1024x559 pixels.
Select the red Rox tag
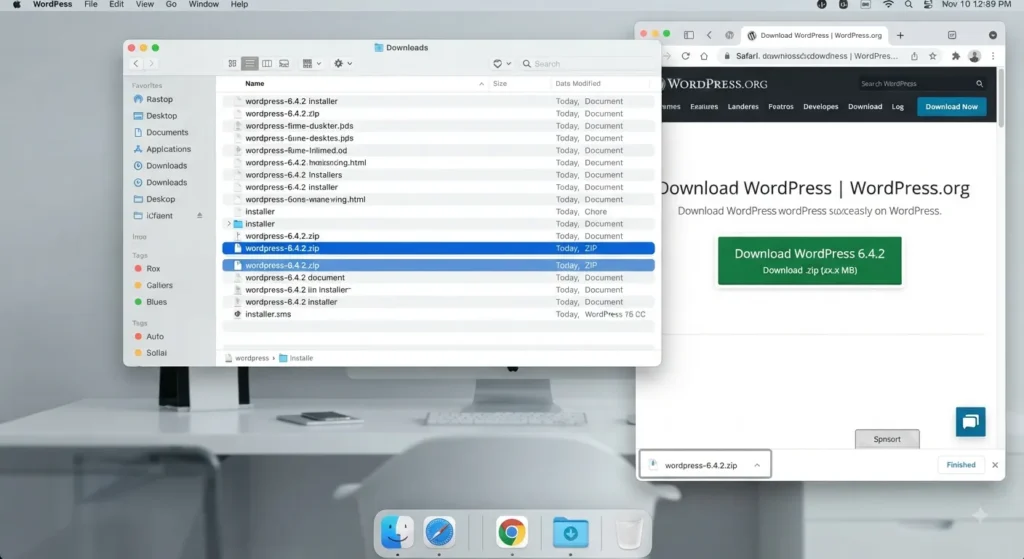(153, 268)
